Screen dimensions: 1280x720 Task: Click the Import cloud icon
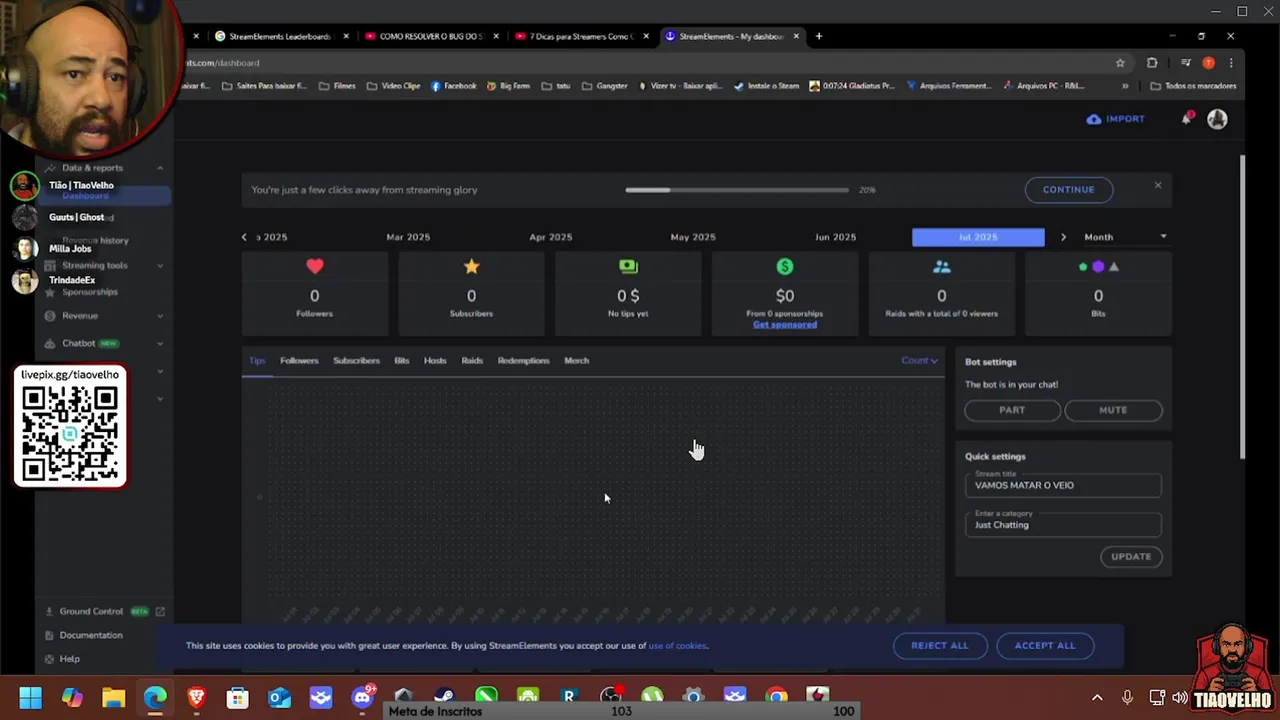click(1094, 119)
